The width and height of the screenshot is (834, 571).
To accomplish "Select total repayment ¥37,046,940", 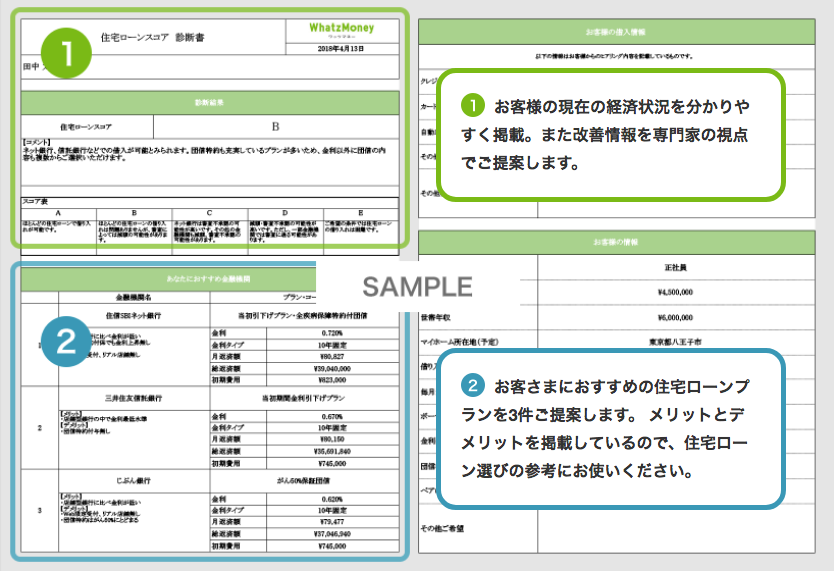I will 332,534.
